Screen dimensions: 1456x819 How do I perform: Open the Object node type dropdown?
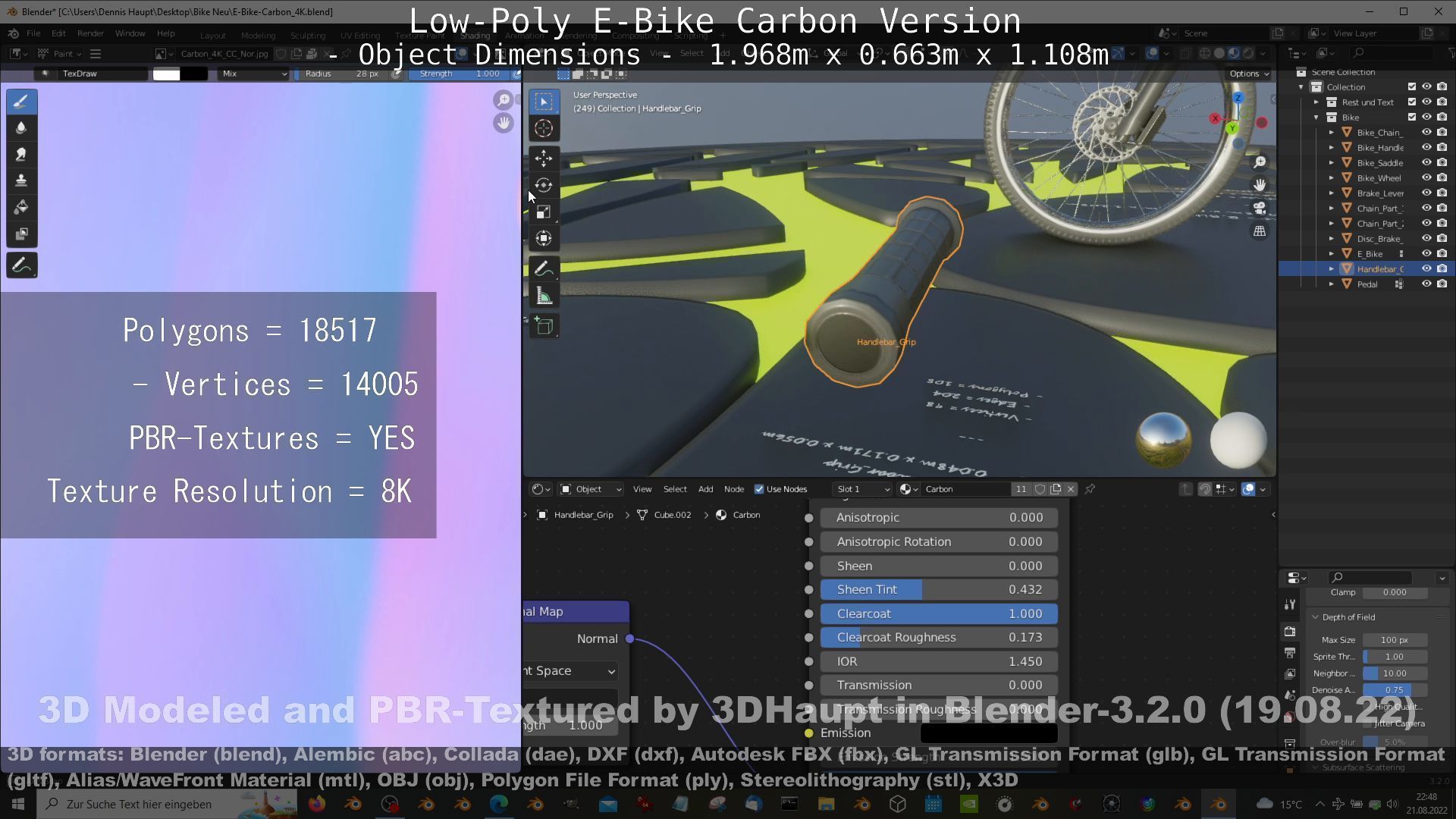point(591,489)
